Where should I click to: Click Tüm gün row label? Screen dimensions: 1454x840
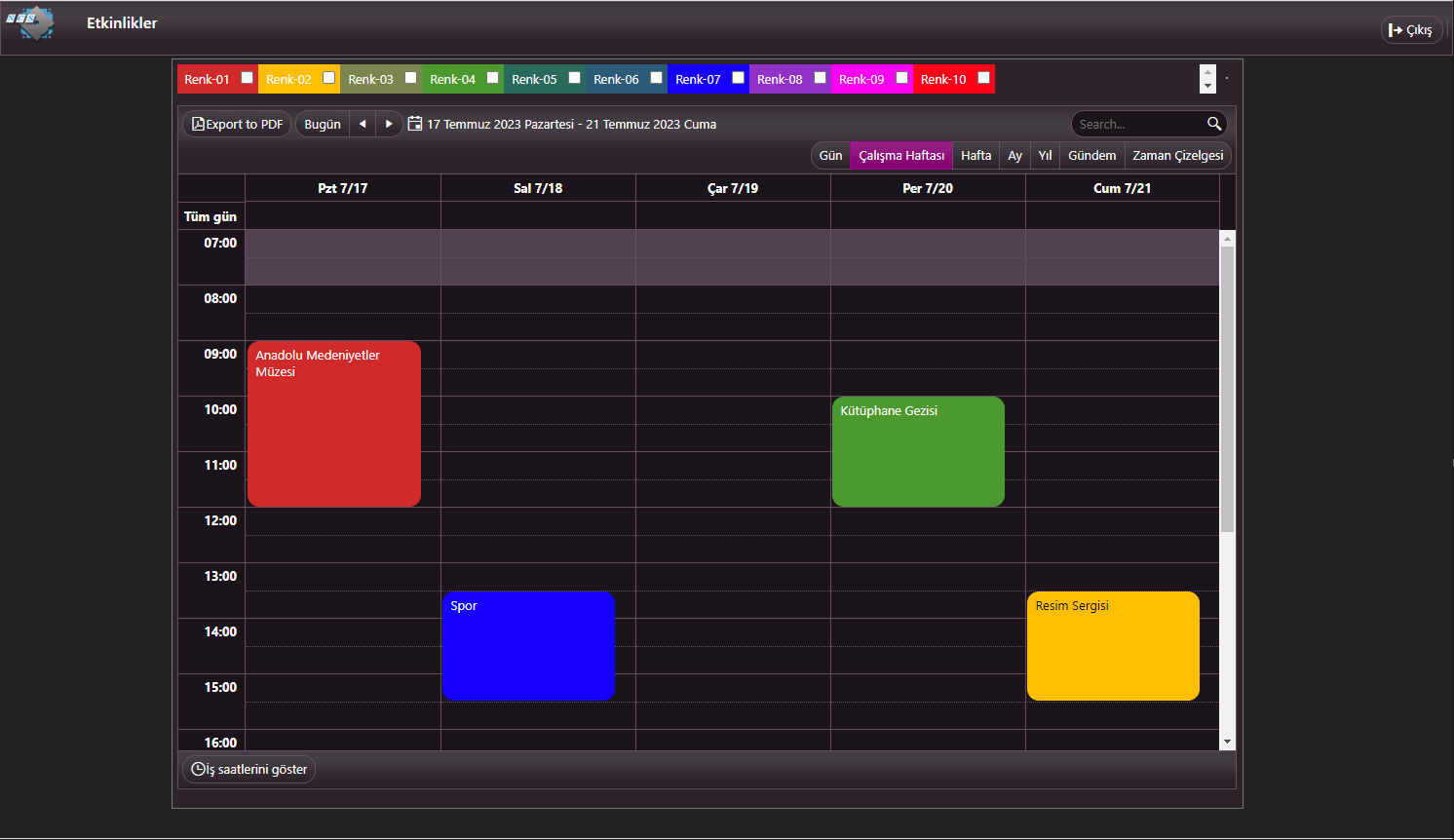210,216
